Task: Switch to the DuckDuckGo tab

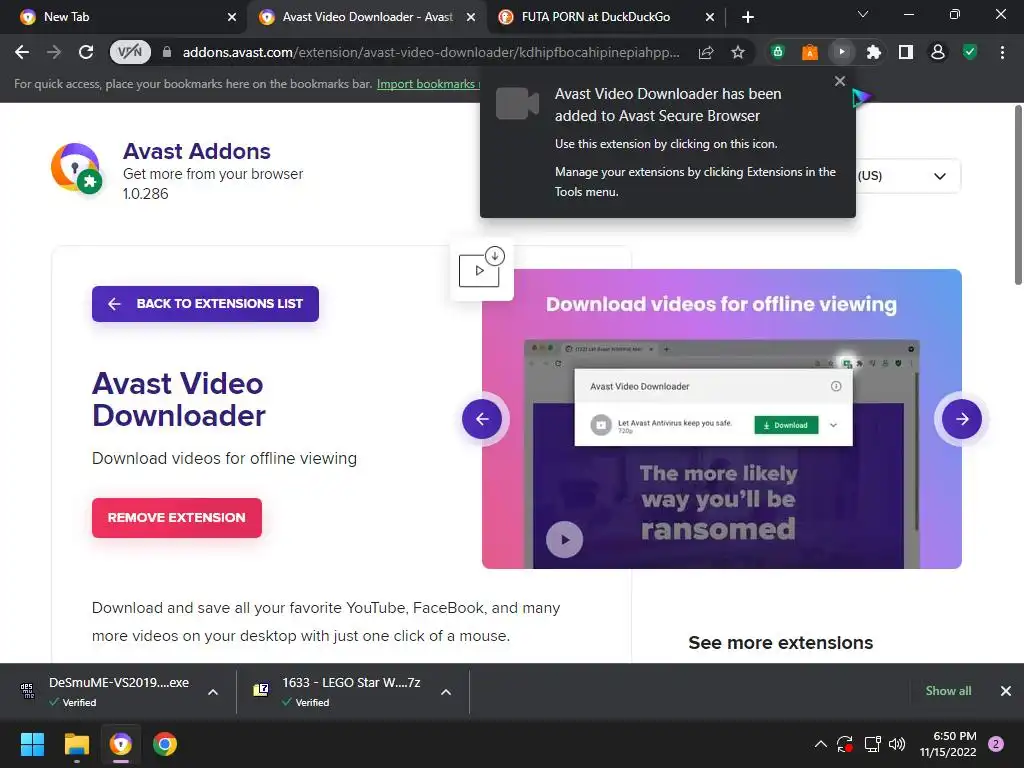Action: click(x=606, y=17)
